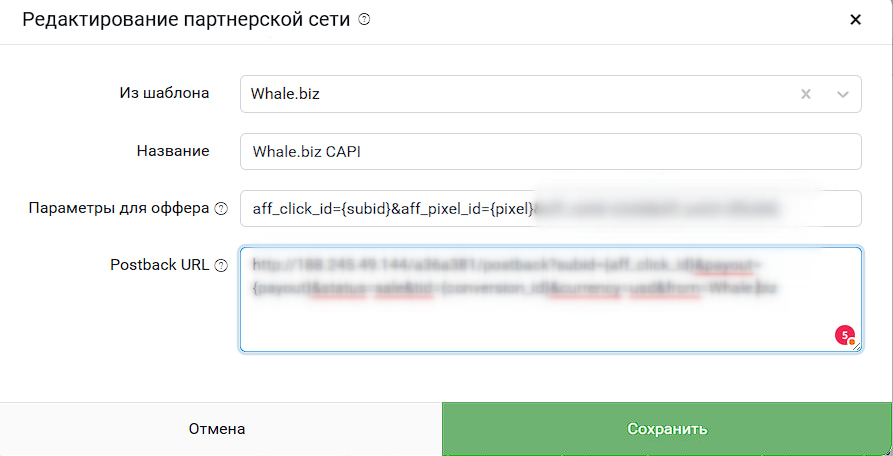The width and height of the screenshot is (893, 456).
Task: Click the Postback URL label text
Action: (x=160, y=265)
